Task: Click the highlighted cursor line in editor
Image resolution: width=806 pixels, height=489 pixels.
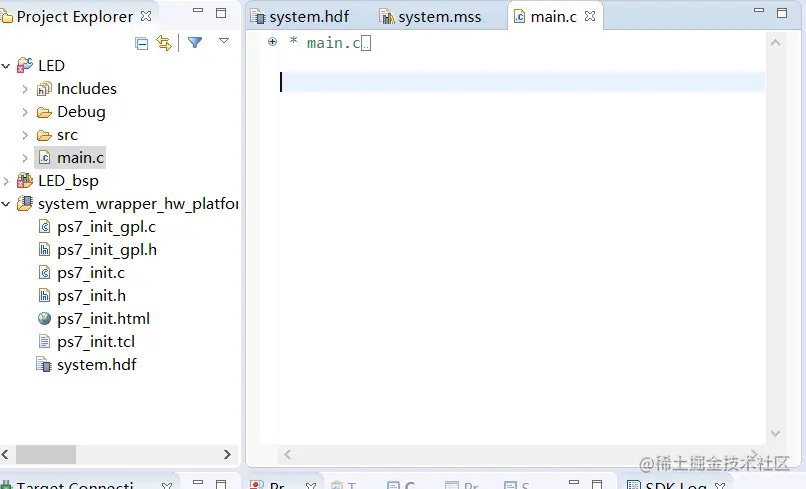Action: (x=522, y=82)
